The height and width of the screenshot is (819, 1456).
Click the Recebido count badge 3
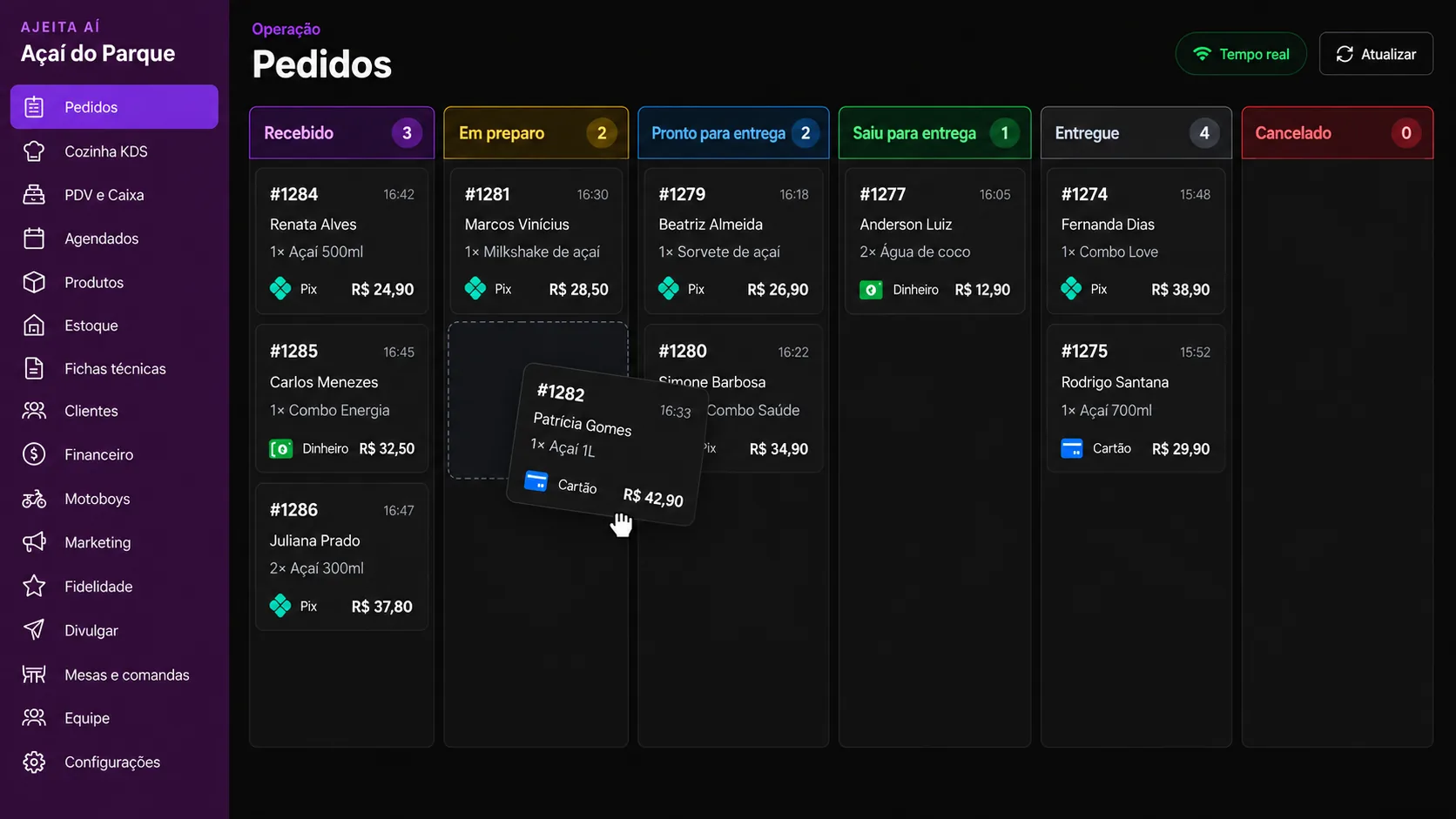(407, 133)
